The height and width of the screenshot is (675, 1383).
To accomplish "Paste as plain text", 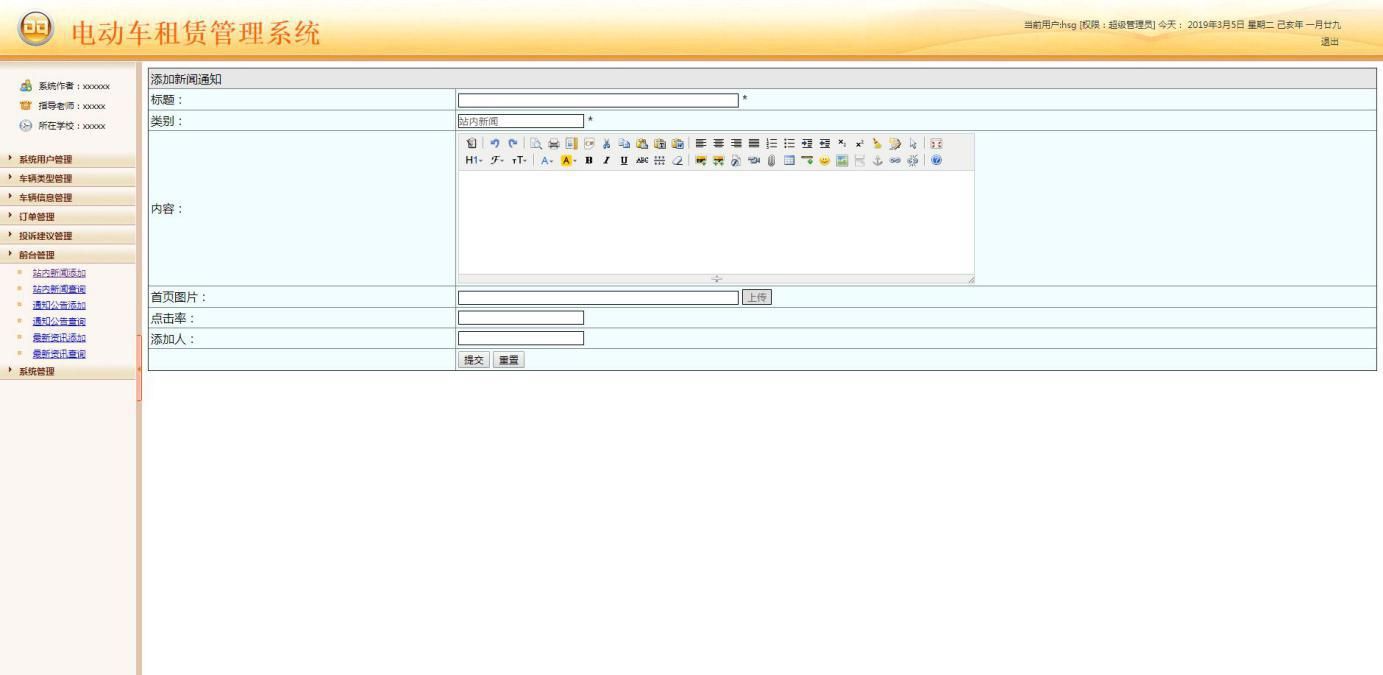I will 660,143.
